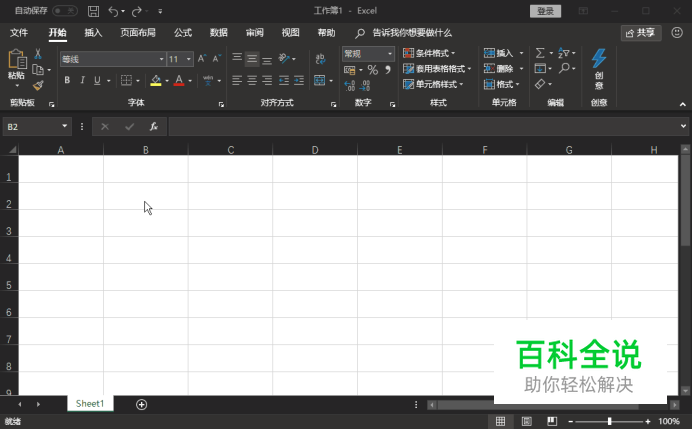Toggle Bold formatting

[67, 80]
